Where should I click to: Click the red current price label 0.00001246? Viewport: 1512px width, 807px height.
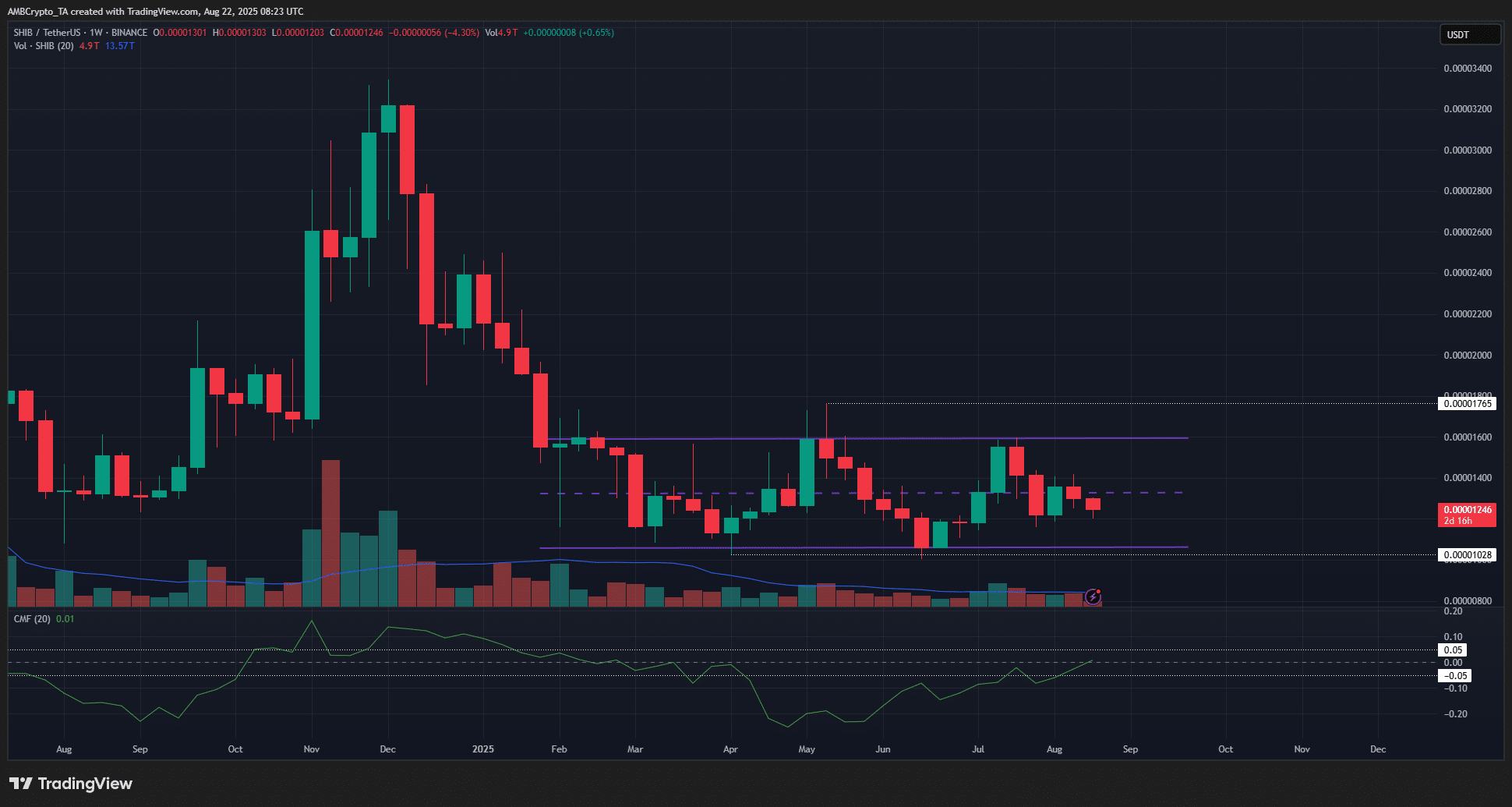(1467, 510)
